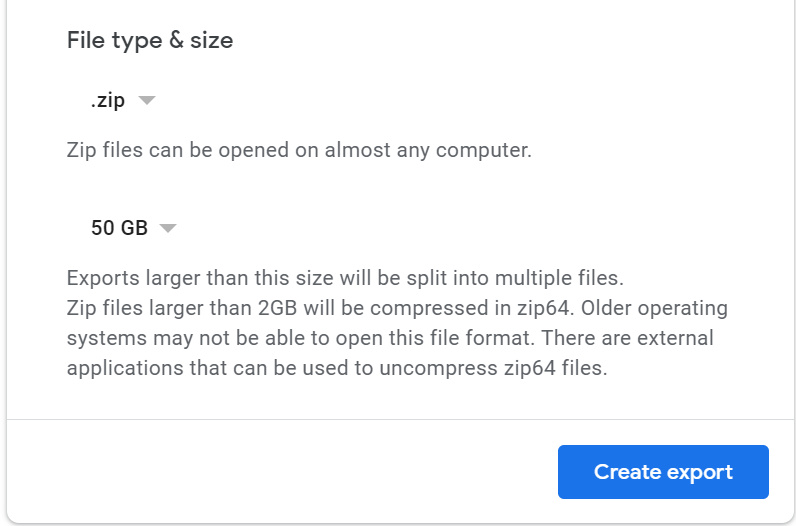This screenshot has height=526, width=796.
Task: Click the 'applications that can be used' line
Action: 337,368
